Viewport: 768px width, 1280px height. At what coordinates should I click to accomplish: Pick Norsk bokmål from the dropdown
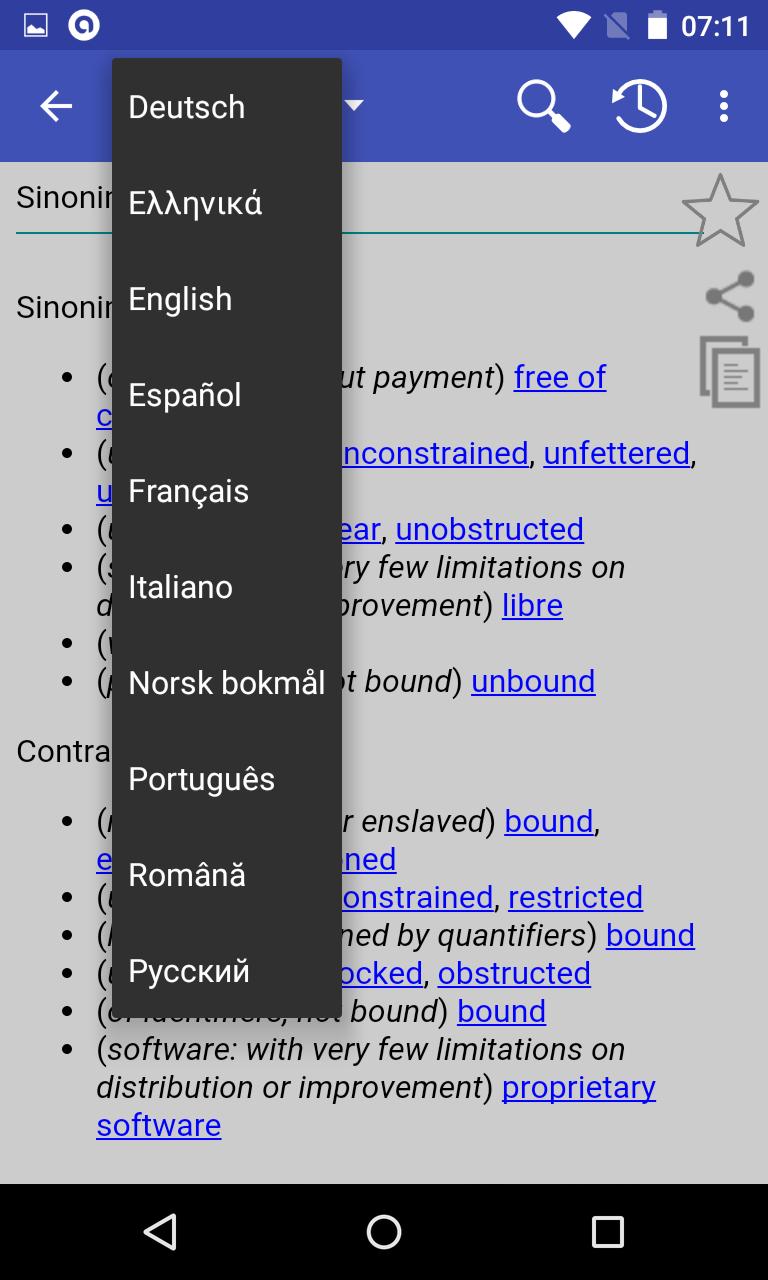pos(227,683)
